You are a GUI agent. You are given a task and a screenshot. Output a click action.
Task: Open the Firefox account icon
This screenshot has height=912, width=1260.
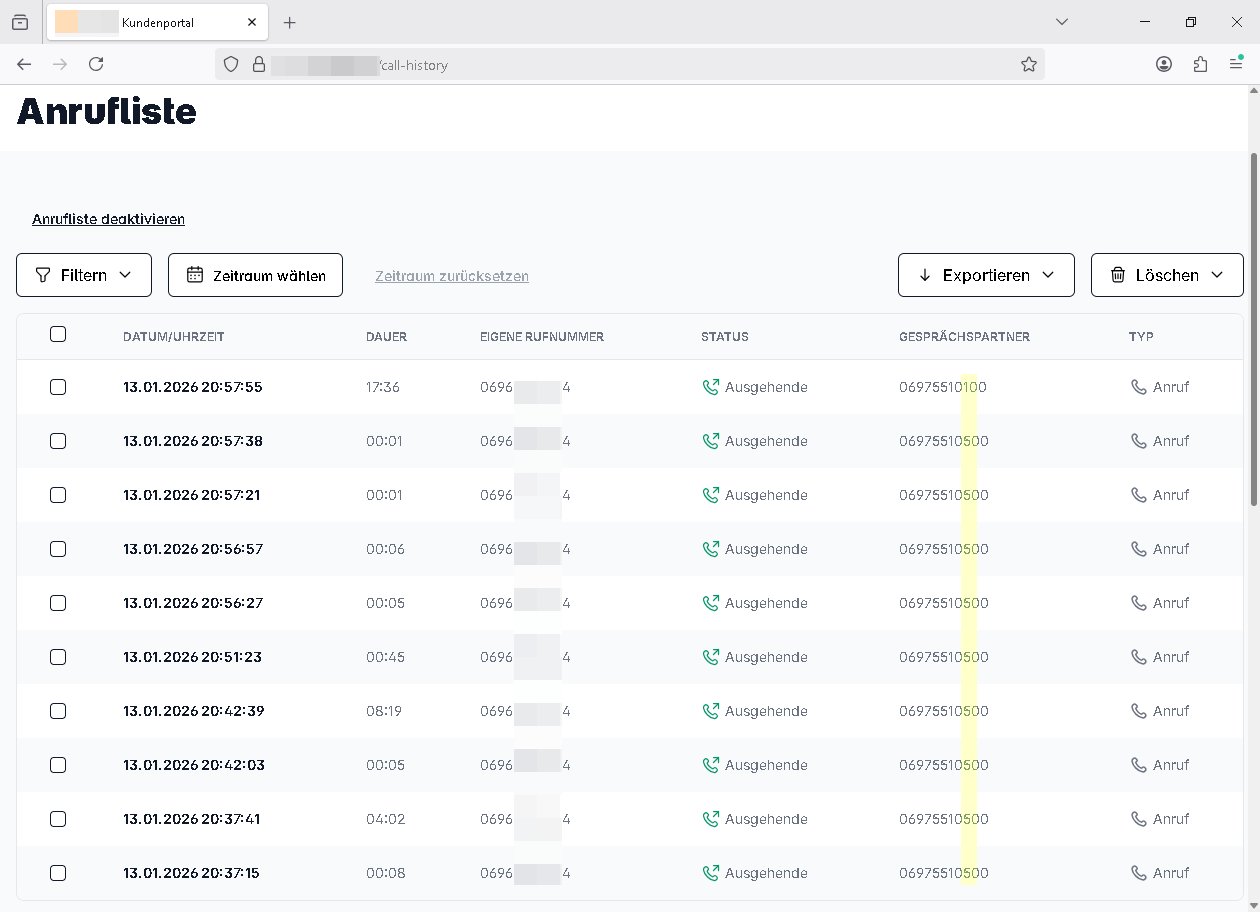[x=1164, y=64]
